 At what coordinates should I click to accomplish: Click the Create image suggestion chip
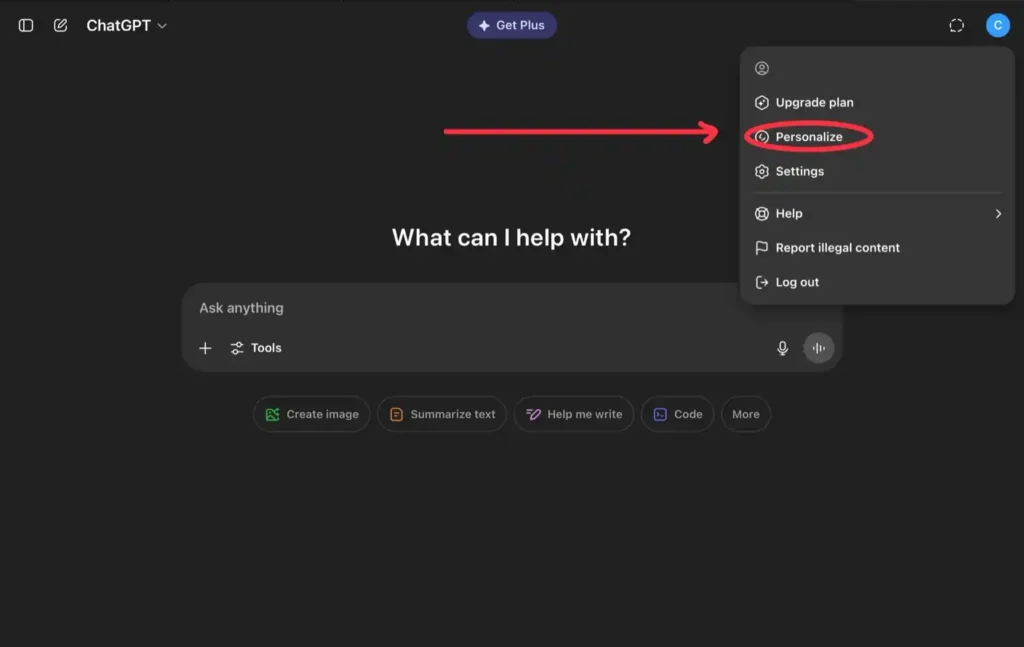click(312, 414)
